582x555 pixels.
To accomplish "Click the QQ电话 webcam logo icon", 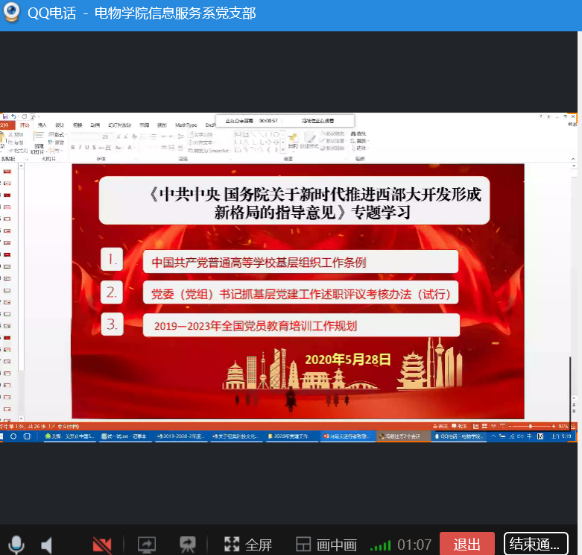I will click(12, 12).
